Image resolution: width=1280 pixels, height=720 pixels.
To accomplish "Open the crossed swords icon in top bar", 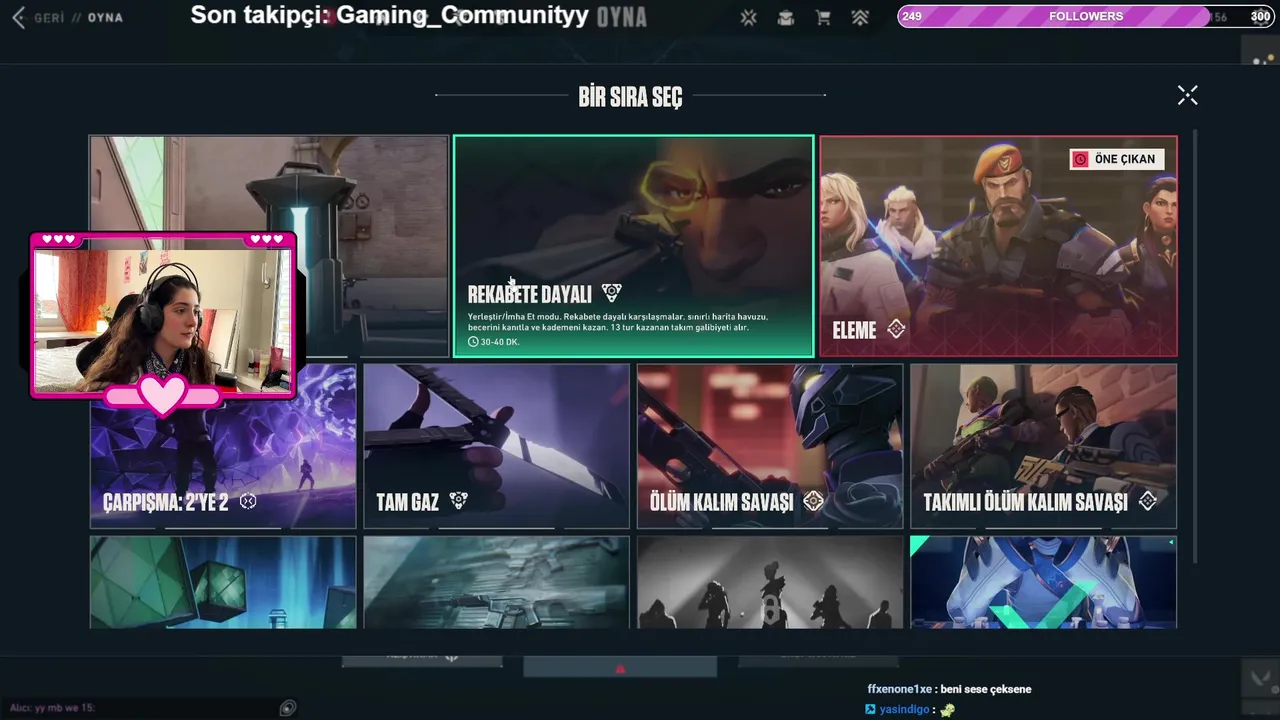I will 748,18.
